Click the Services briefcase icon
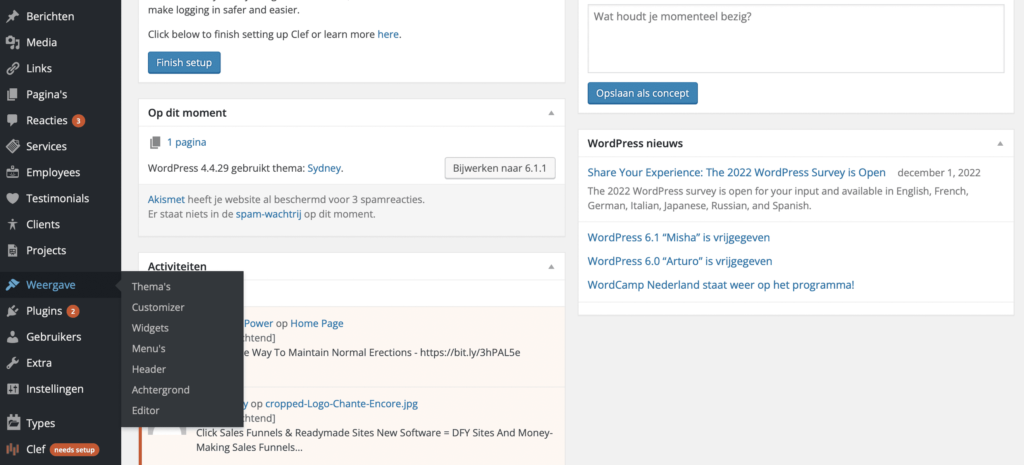This screenshot has height=465, width=1024. pyautogui.click(x=12, y=147)
